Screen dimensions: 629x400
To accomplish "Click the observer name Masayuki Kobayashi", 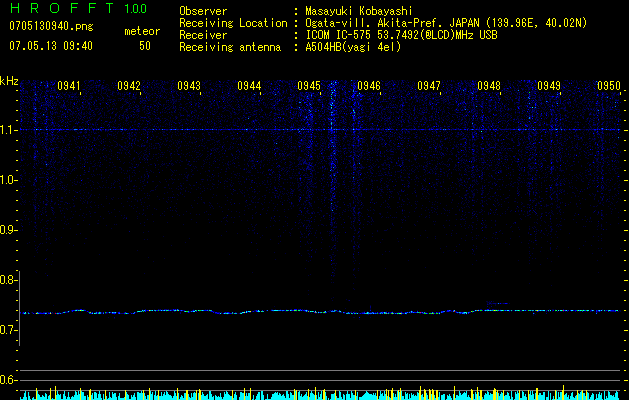I will coord(358,11).
